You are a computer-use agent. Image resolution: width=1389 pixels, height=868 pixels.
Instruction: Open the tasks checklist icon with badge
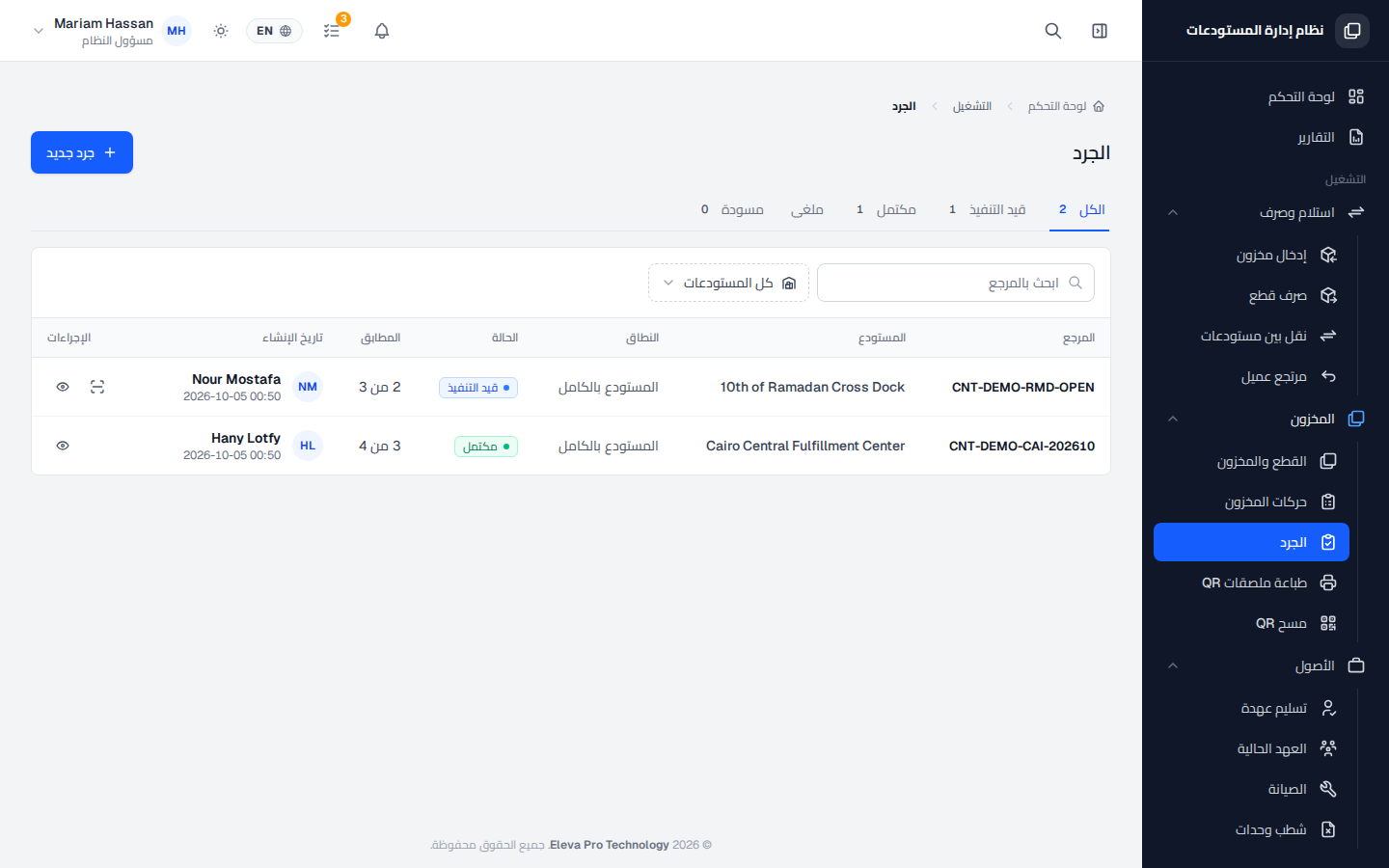coord(332,31)
